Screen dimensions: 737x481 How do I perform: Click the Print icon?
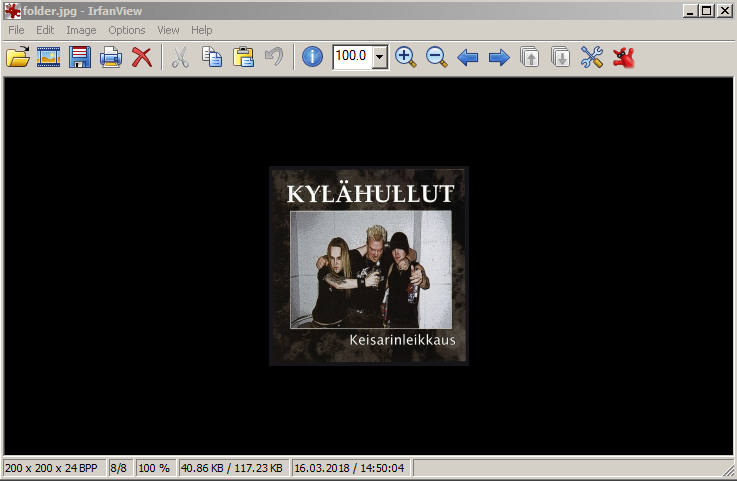tap(111, 57)
